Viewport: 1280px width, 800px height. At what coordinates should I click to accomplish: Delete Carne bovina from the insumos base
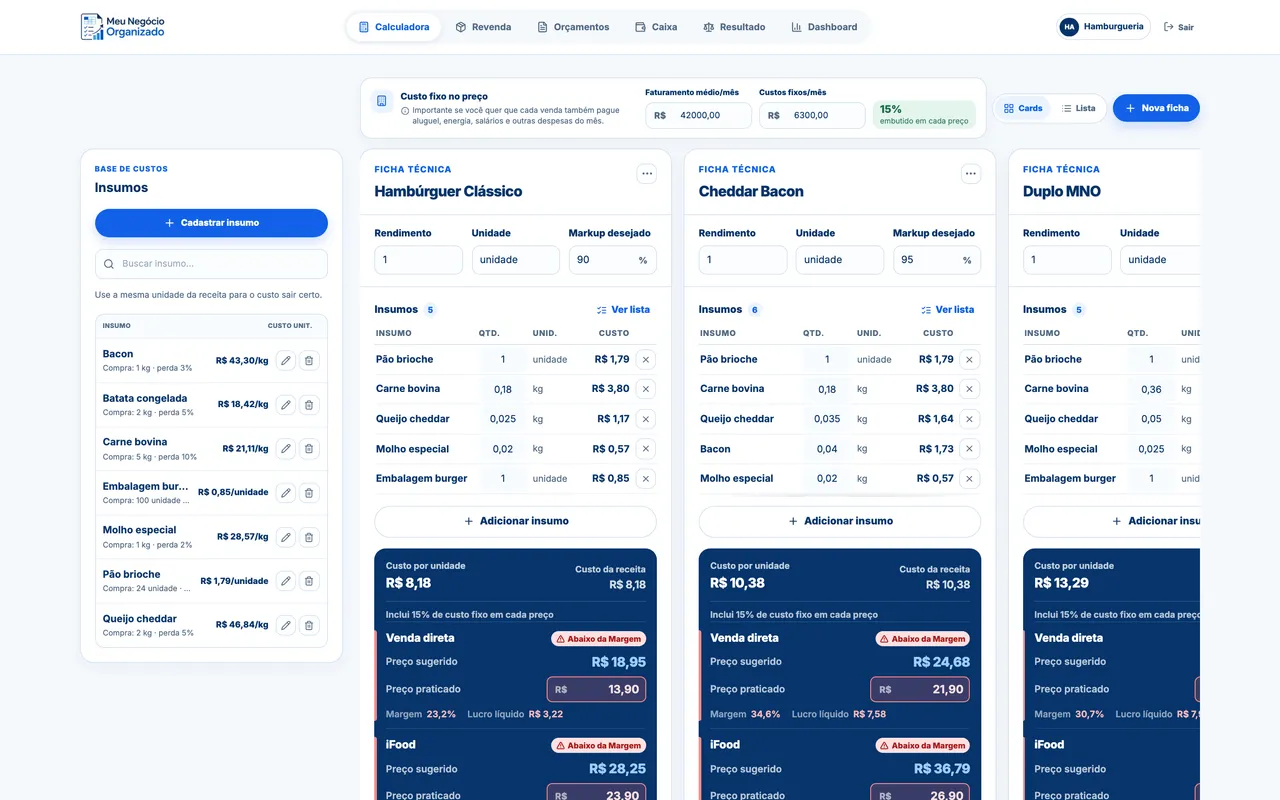[309, 448]
